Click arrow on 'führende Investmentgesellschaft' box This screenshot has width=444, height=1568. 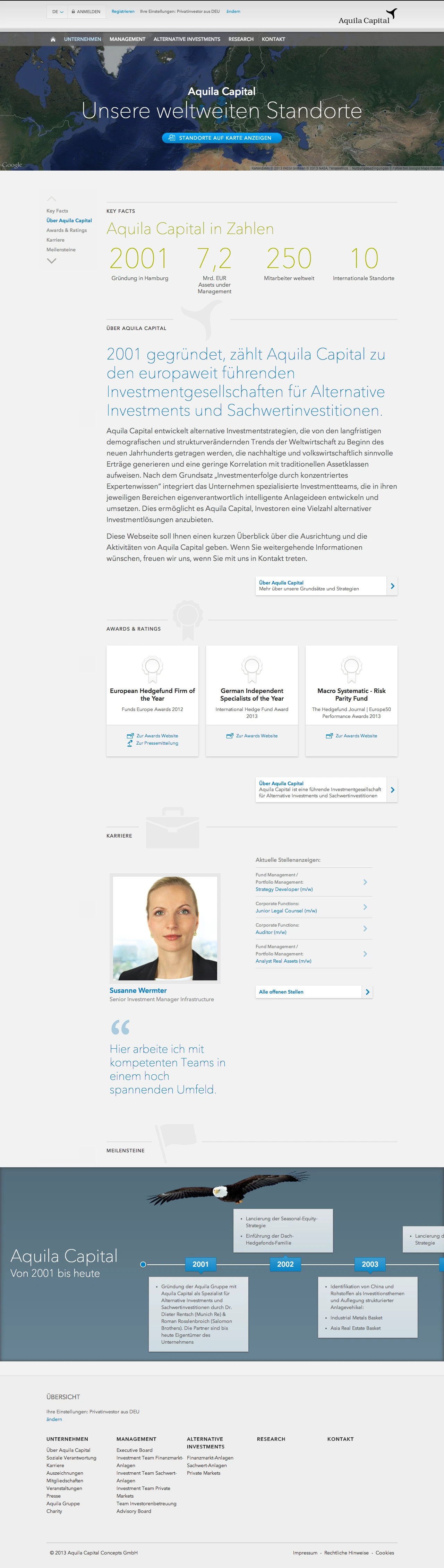(x=392, y=789)
